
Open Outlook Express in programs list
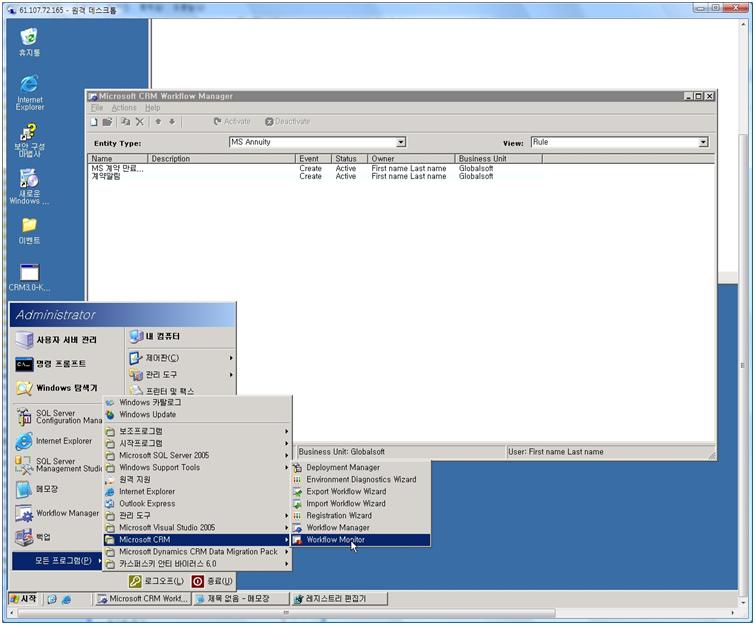click(x=197, y=504)
